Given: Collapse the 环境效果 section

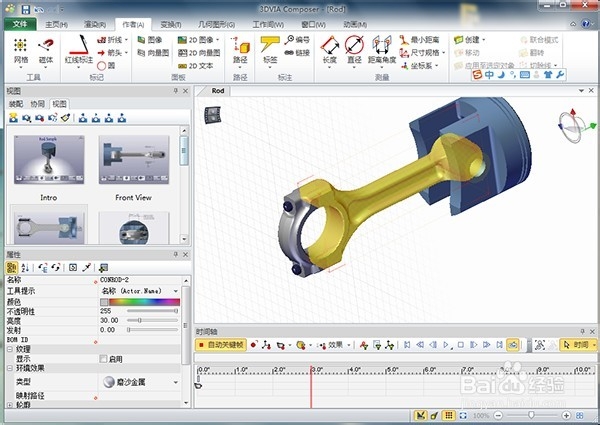Looking at the screenshot, I should click(x=10, y=368).
